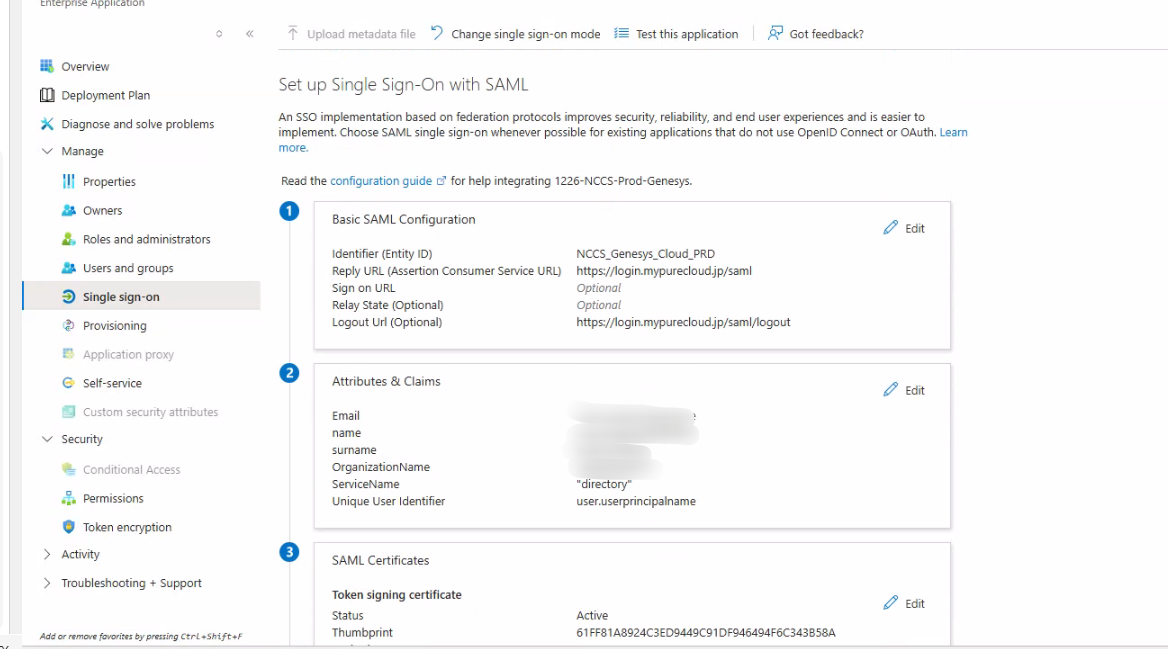Open the configuration guide link
This screenshot has height=649, width=1168.
coord(381,181)
